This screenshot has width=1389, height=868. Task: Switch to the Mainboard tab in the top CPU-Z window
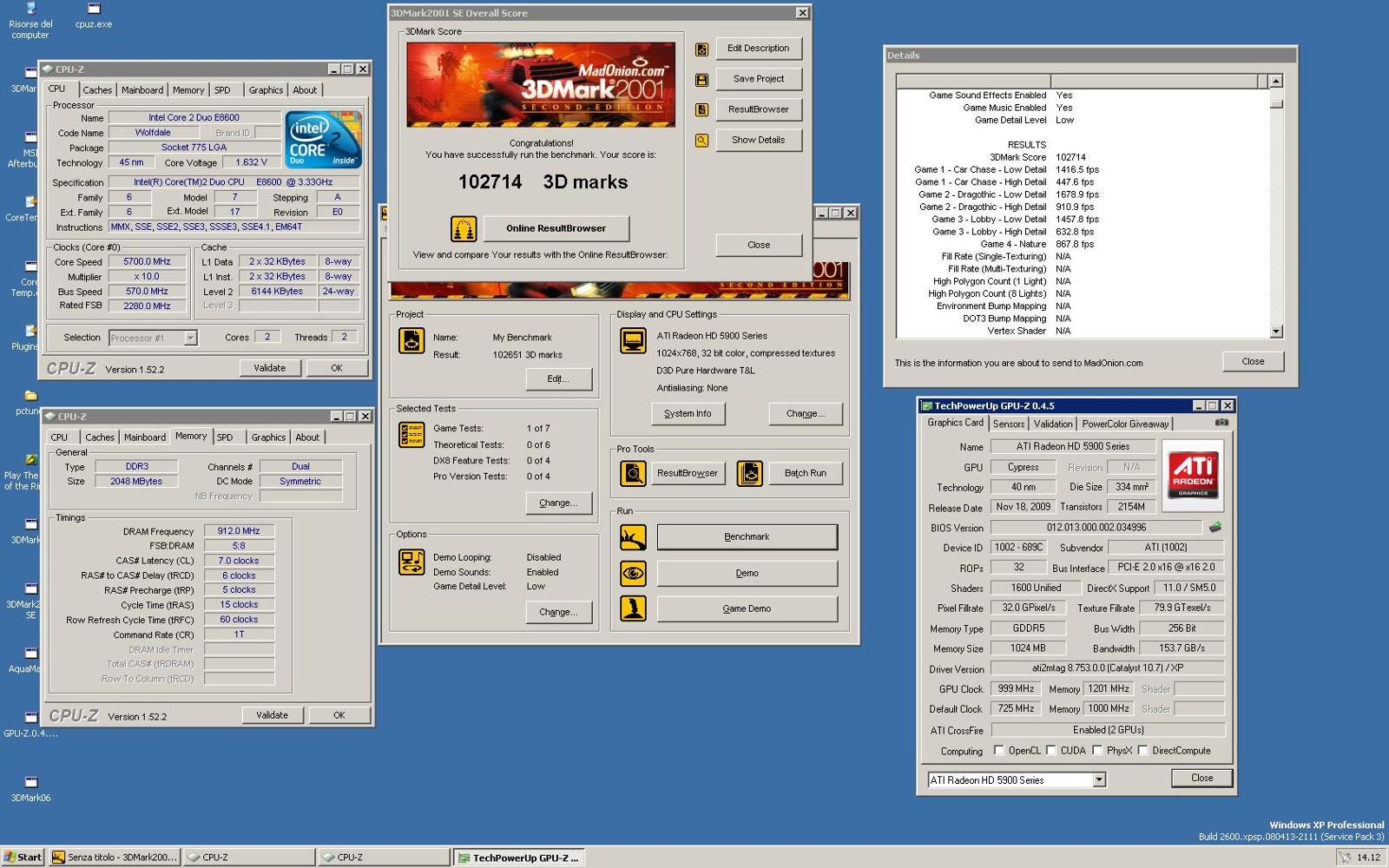[x=142, y=90]
